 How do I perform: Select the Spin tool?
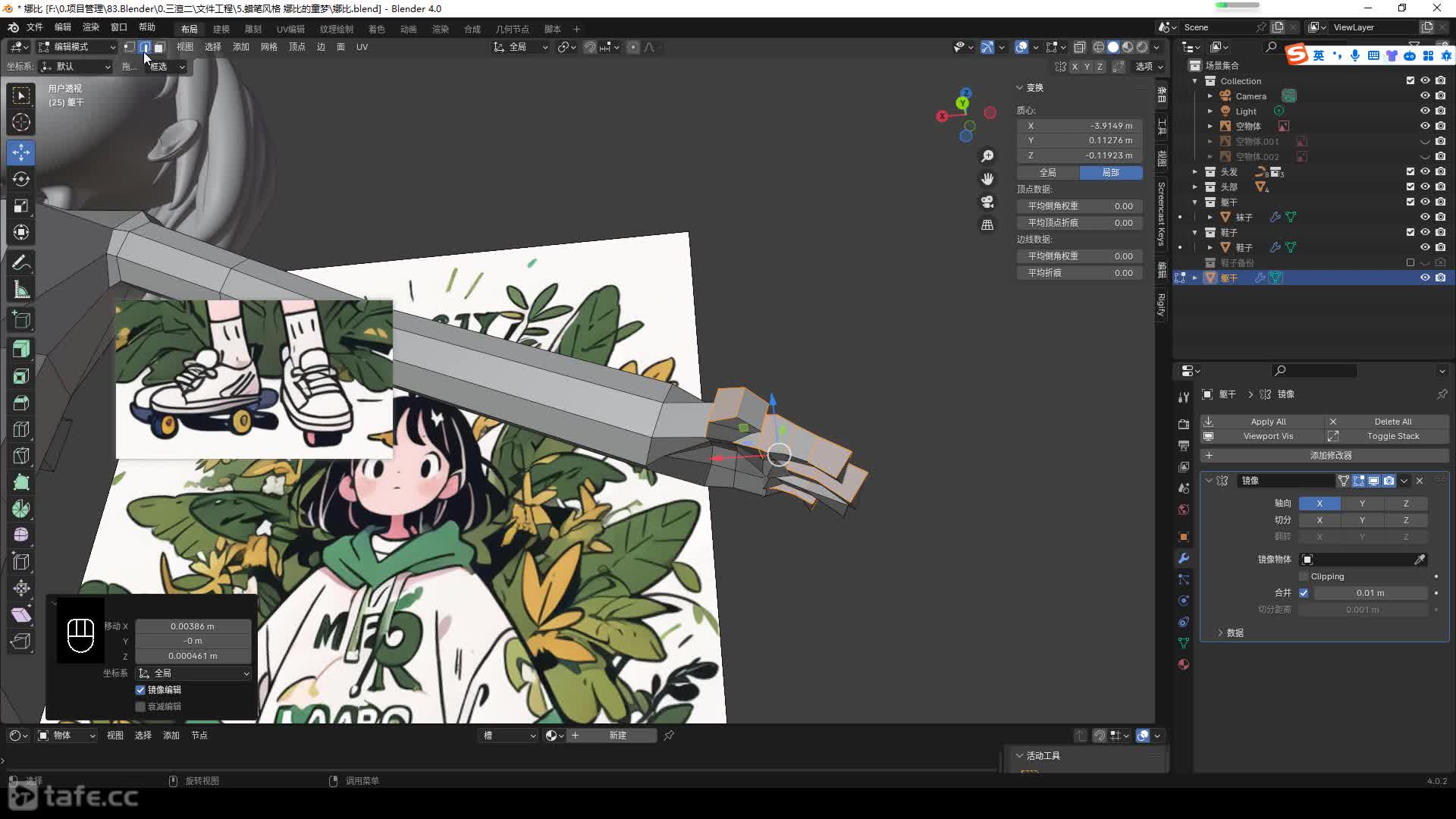(x=21, y=509)
